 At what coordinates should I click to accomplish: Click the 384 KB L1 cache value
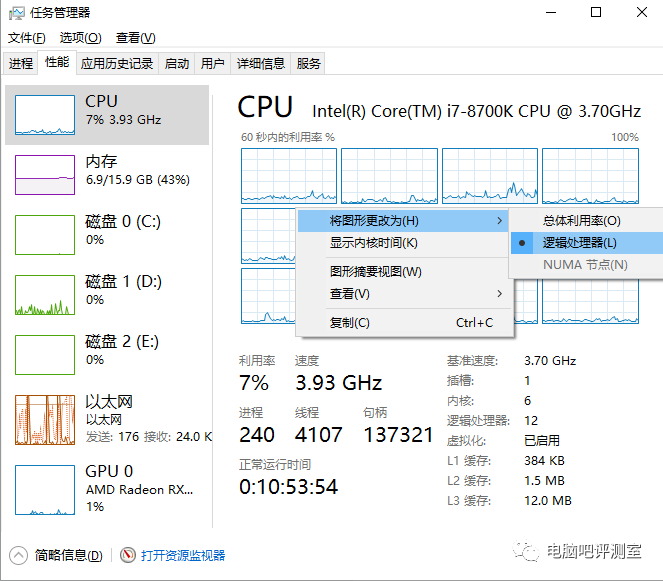click(x=545, y=461)
